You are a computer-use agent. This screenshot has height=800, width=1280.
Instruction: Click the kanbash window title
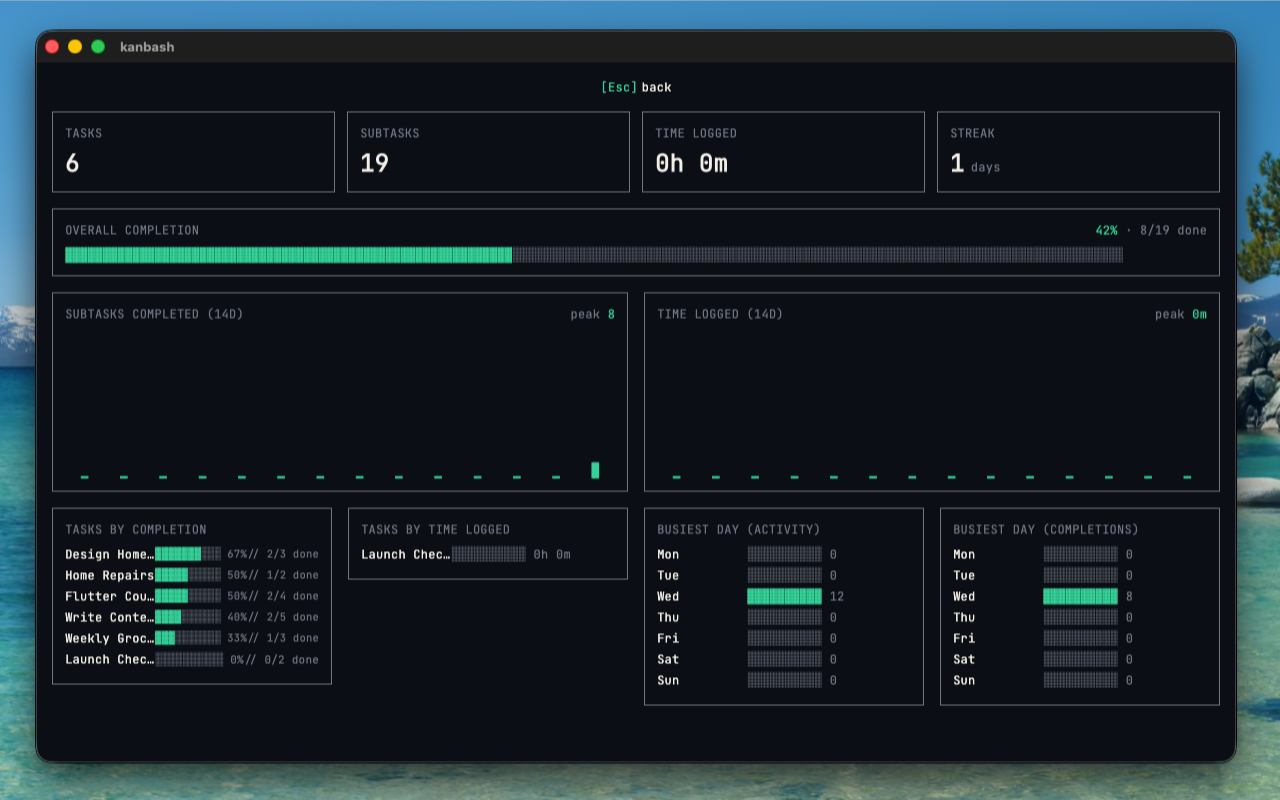coord(147,47)
